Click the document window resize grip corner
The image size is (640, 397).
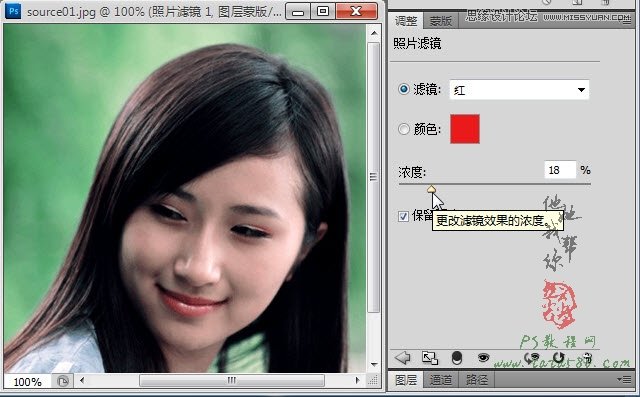[x=373, y=381]
